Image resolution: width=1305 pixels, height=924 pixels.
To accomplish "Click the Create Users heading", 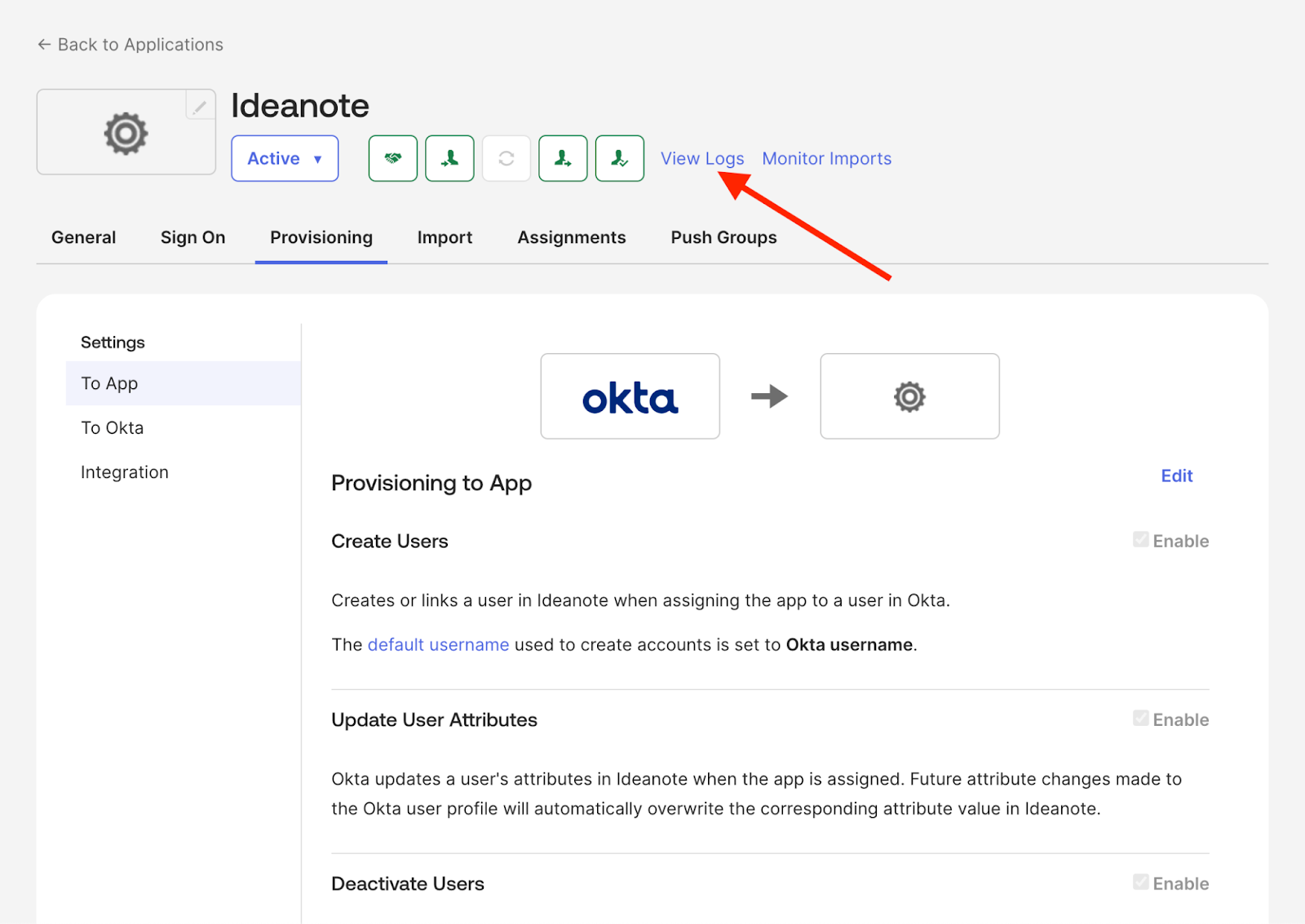I will pyautogui.click(x=390, y=541).
